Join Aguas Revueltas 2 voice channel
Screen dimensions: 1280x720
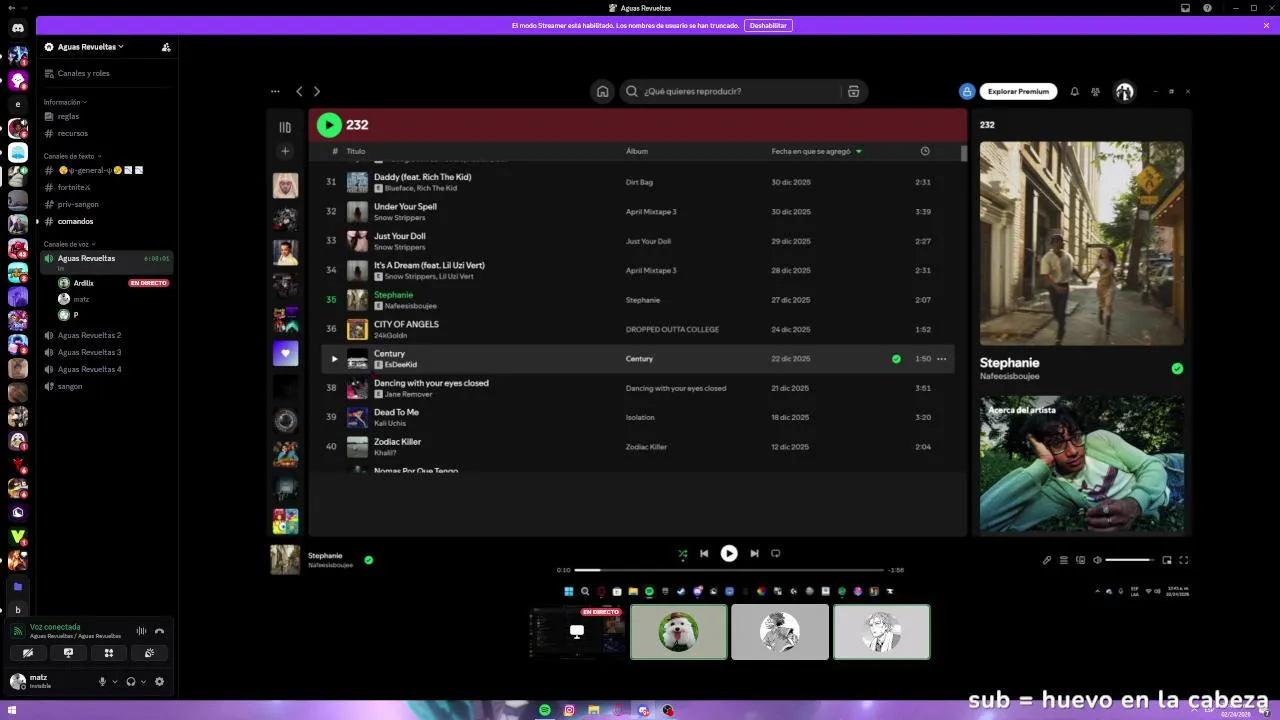click(106, 335)
